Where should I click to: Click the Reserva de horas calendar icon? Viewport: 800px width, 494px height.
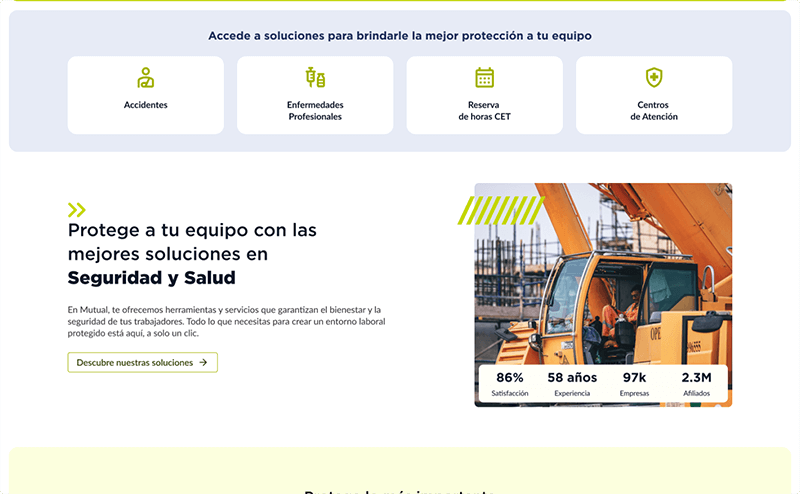(484, 78)
